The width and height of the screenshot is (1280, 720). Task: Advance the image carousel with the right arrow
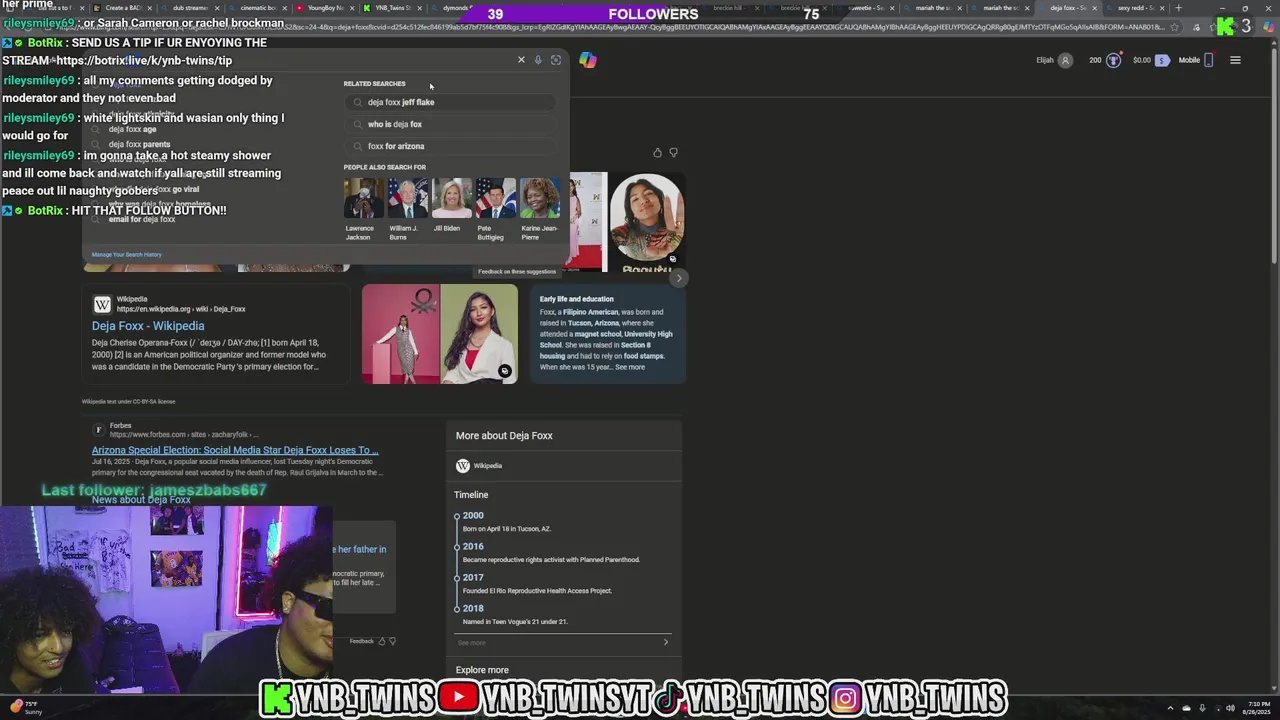pos(678,278)
